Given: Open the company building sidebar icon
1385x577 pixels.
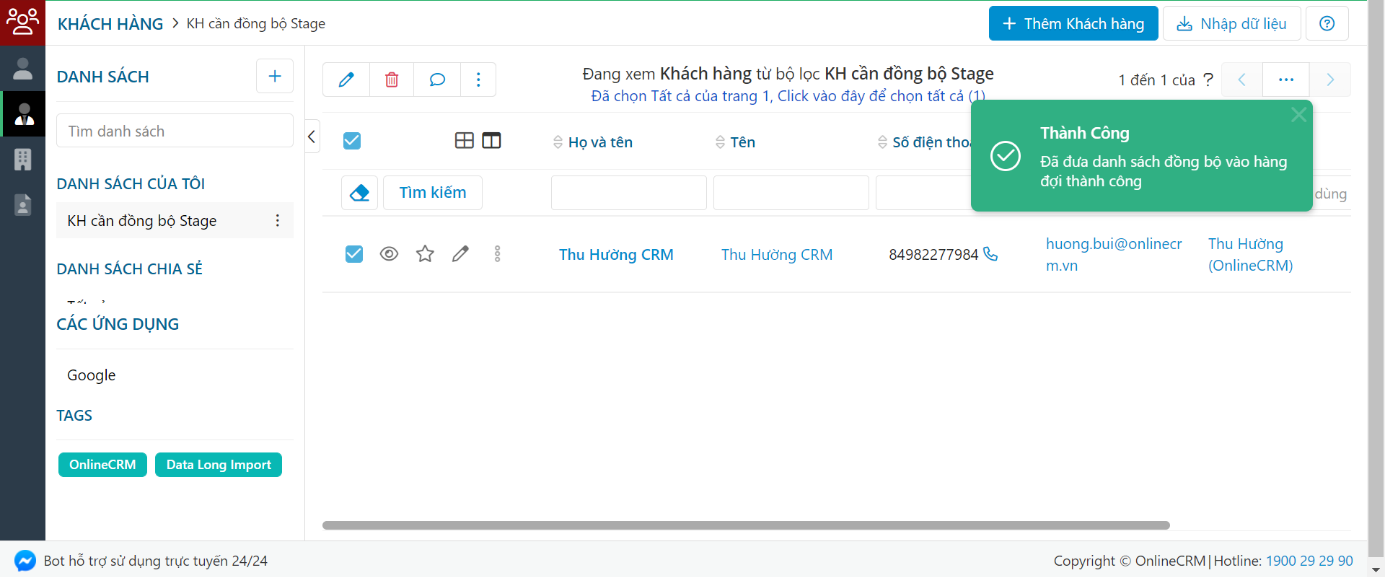Looking at the screenshot, I should (x=21, y=158).
